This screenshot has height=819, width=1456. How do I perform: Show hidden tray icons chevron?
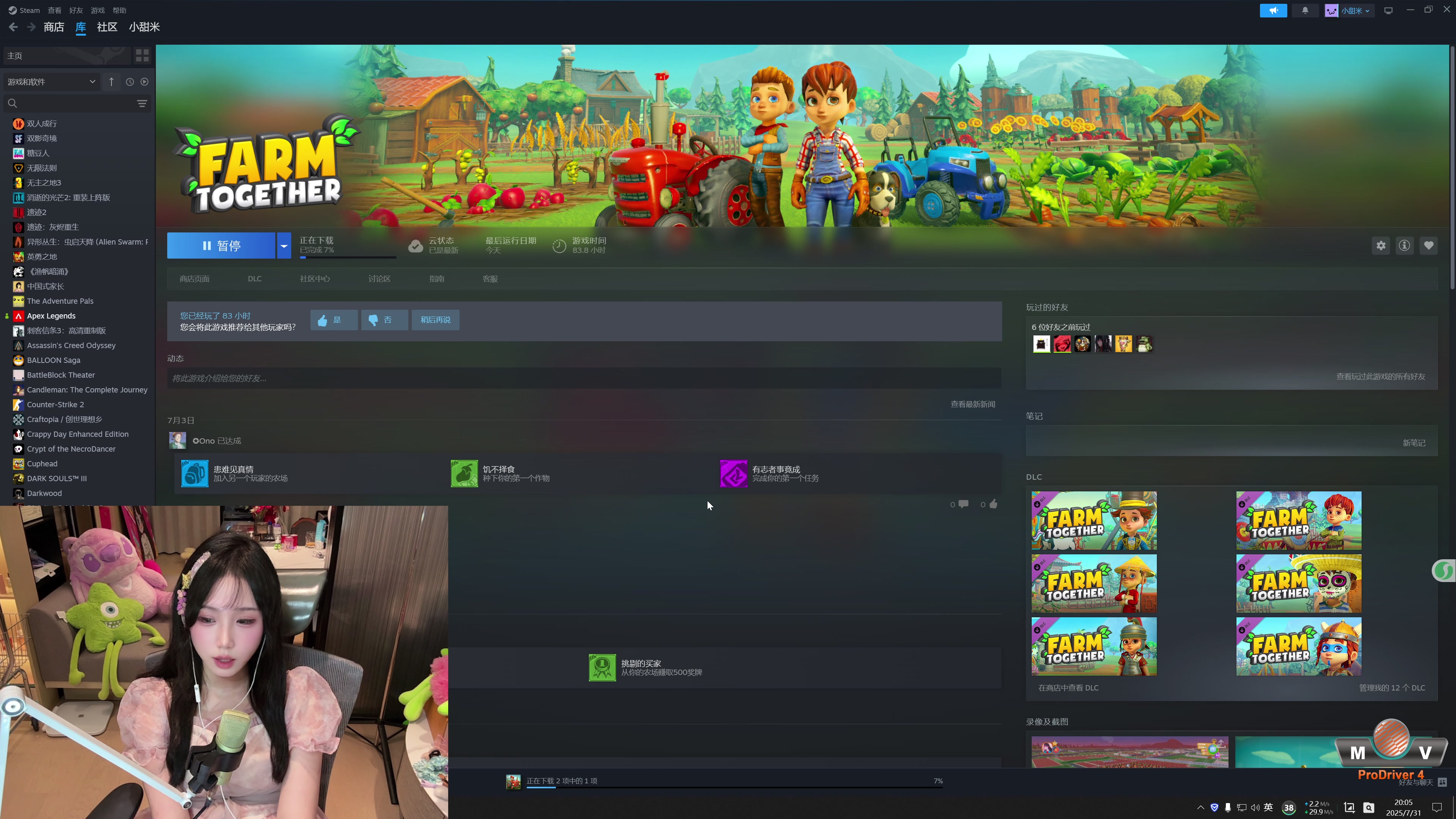point(1200,807)
